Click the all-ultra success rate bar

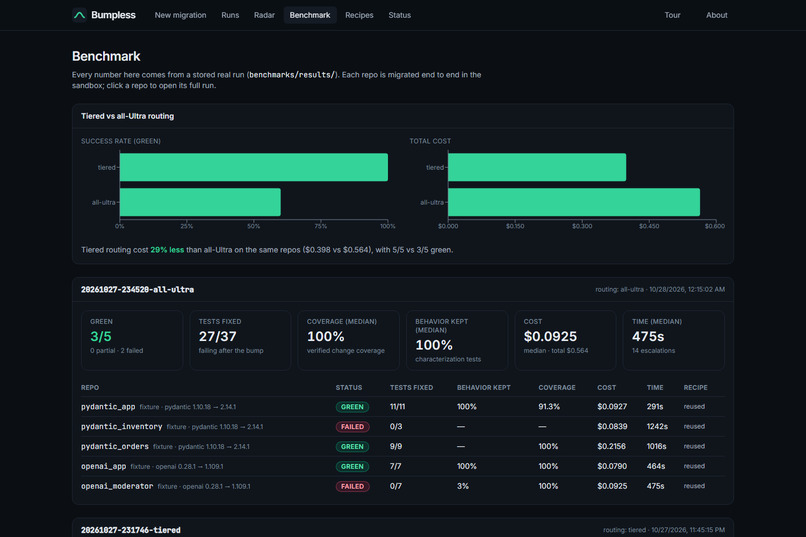(200, 202)
